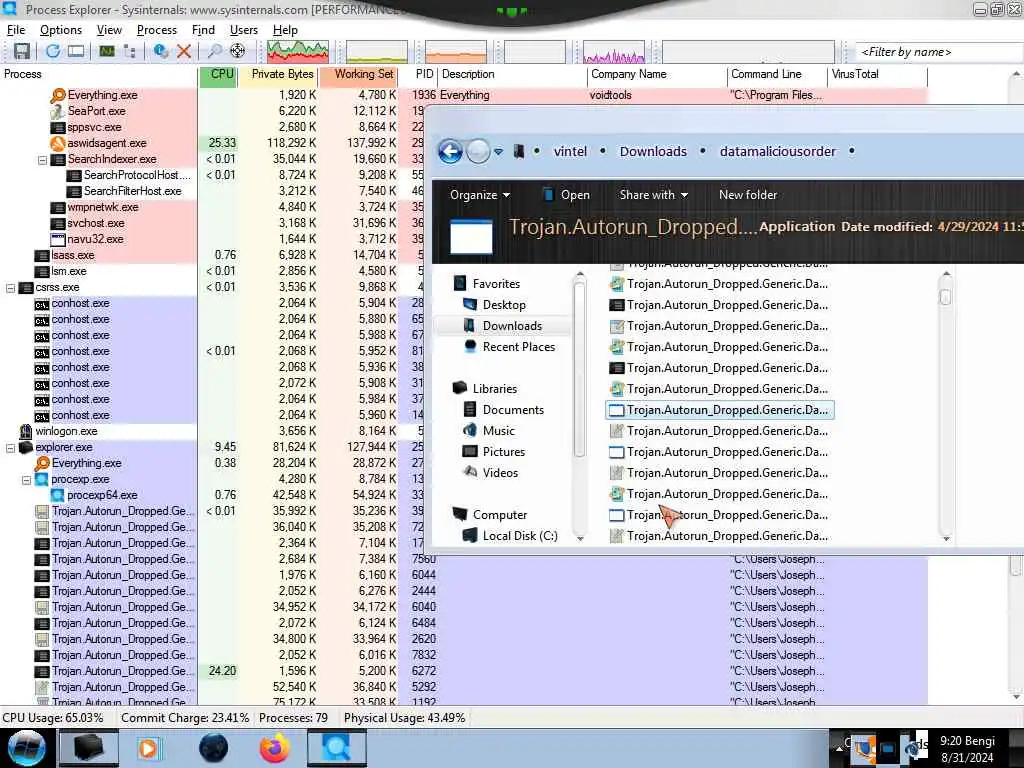
Task: Click the Open button in Explorer toolbar
Action: pyautogui.click(x=566, y=195)
